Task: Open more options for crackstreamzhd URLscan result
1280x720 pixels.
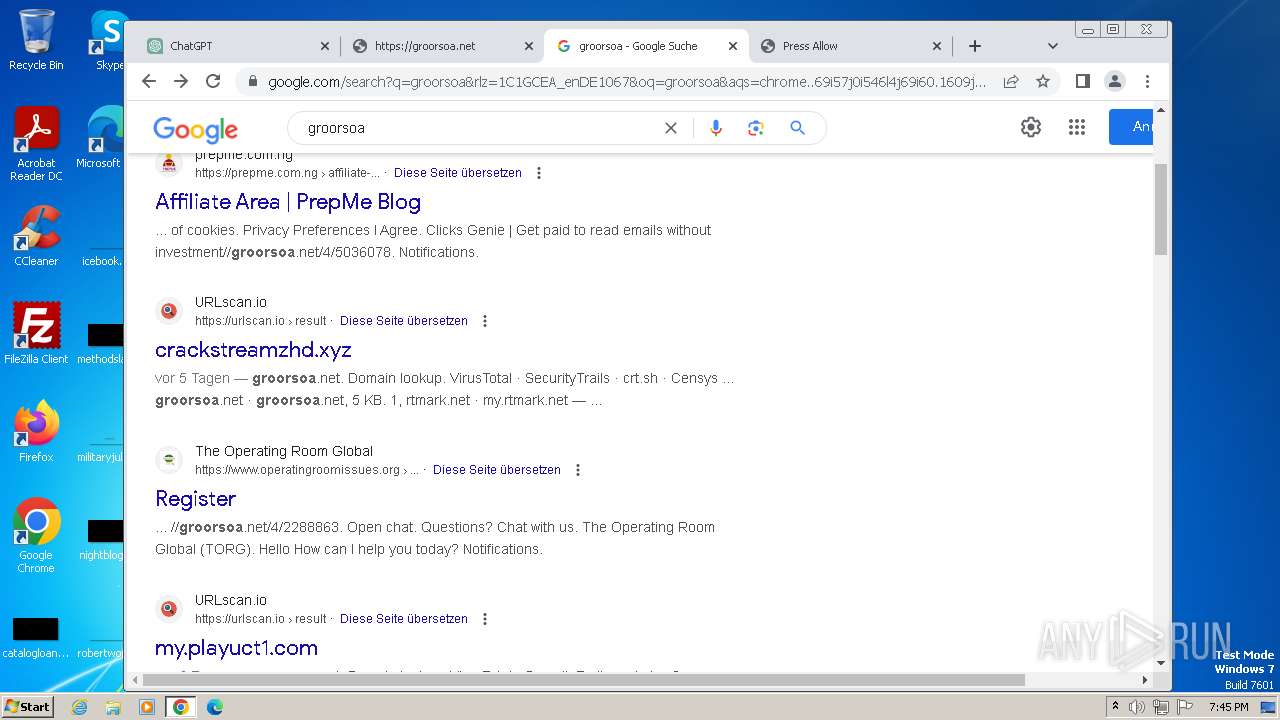Action: (485, 321)
